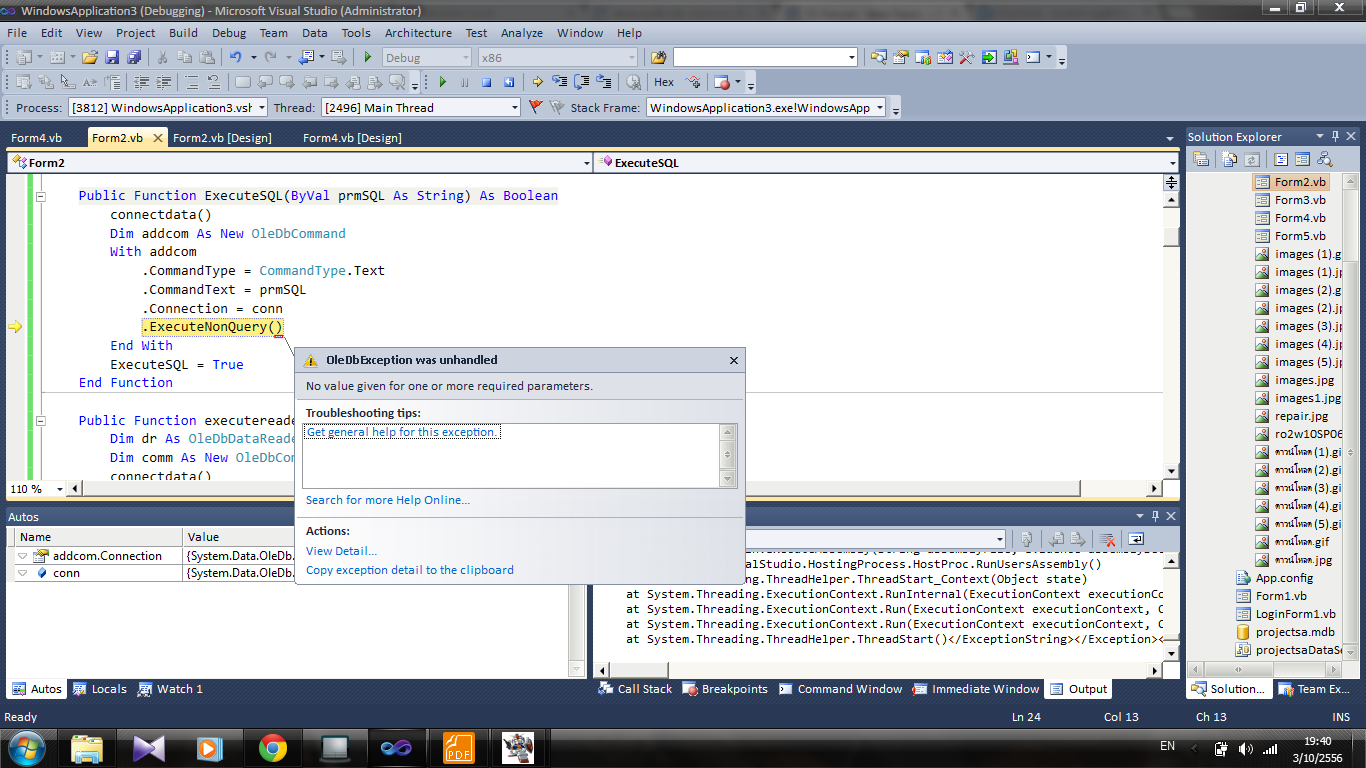Click the Step Into icon

pyautogui.click(x=559, y=82)
